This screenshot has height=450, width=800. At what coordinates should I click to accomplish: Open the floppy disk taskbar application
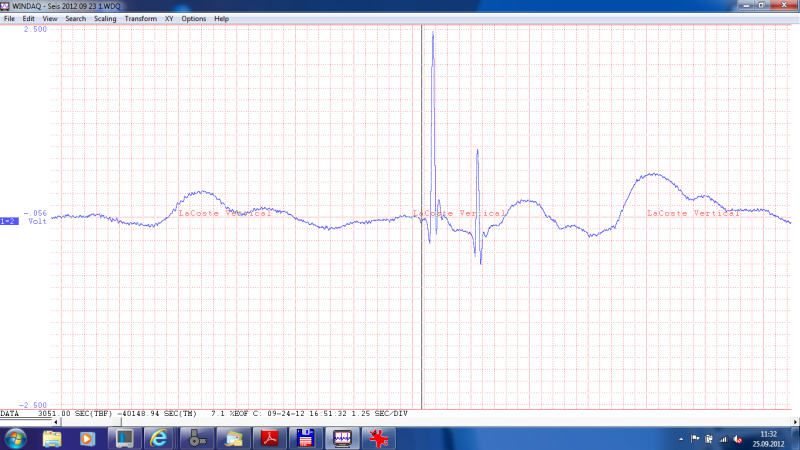click(306, 439)
